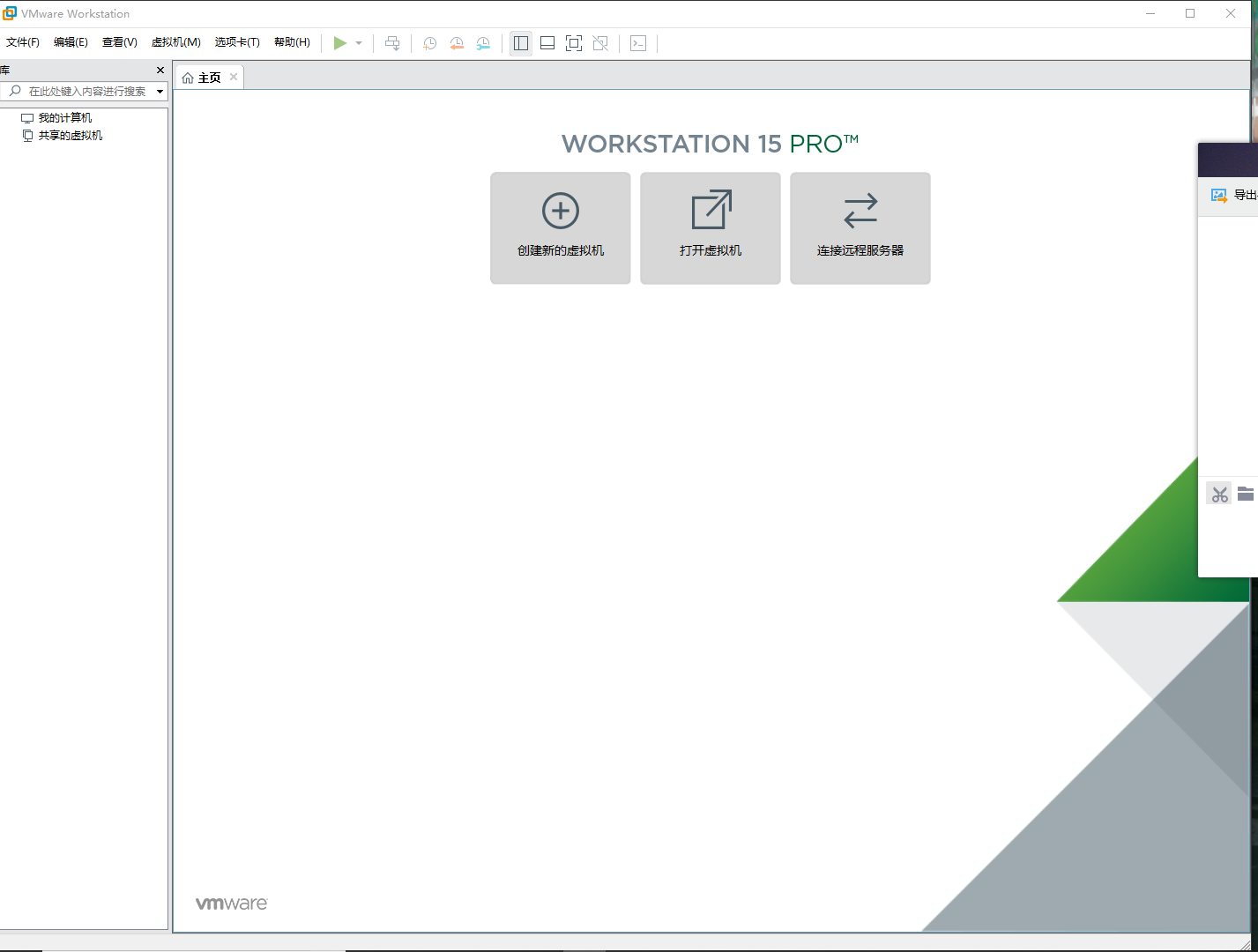Close the VMware Workstation window
The height and width of the screenshot is (952, 1258).
(1231, 13)
